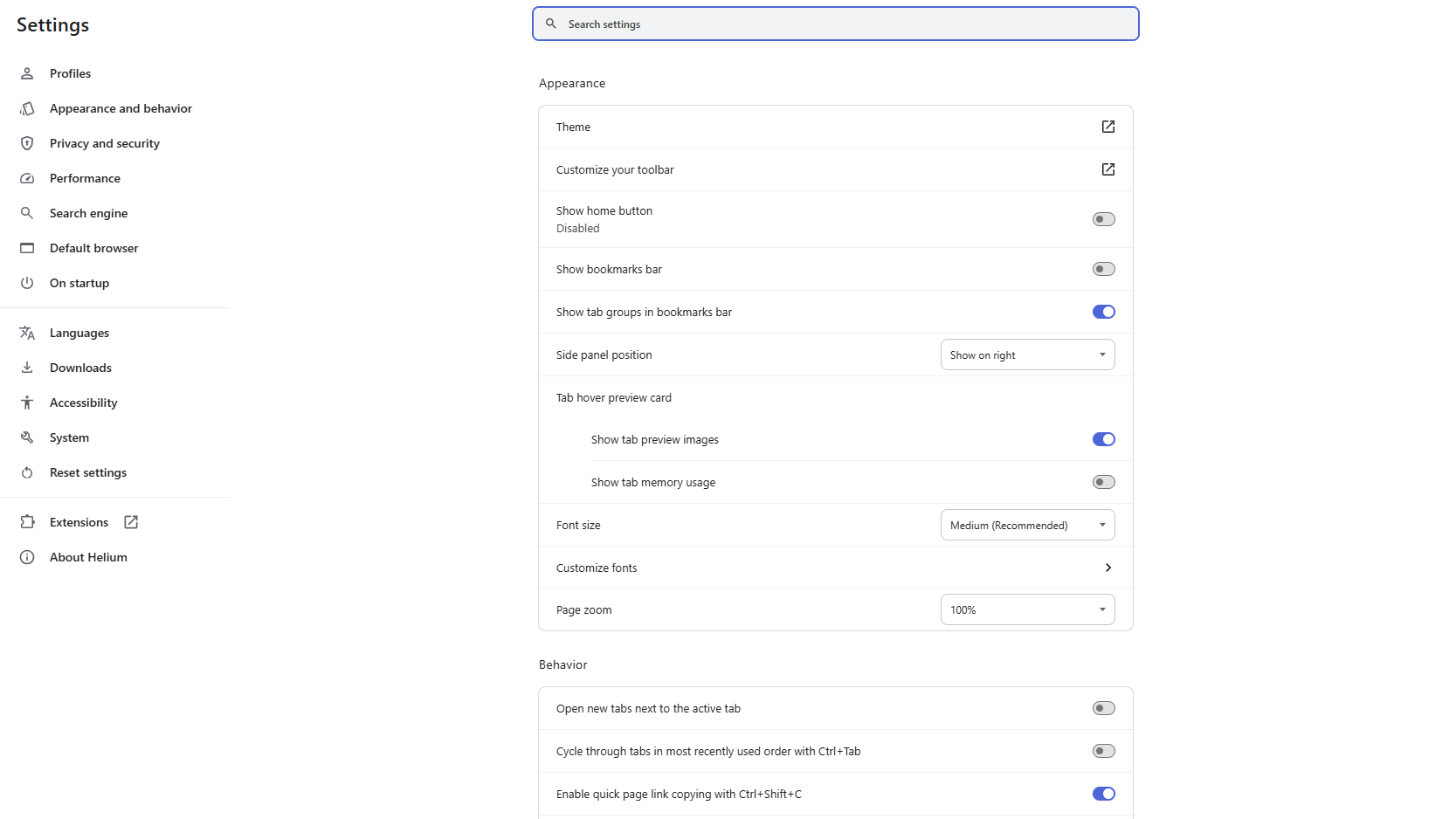Disable Show tab groups in bookmarks bar
The height and width of the screenshot is (819, 1456).
point(1103,312)
